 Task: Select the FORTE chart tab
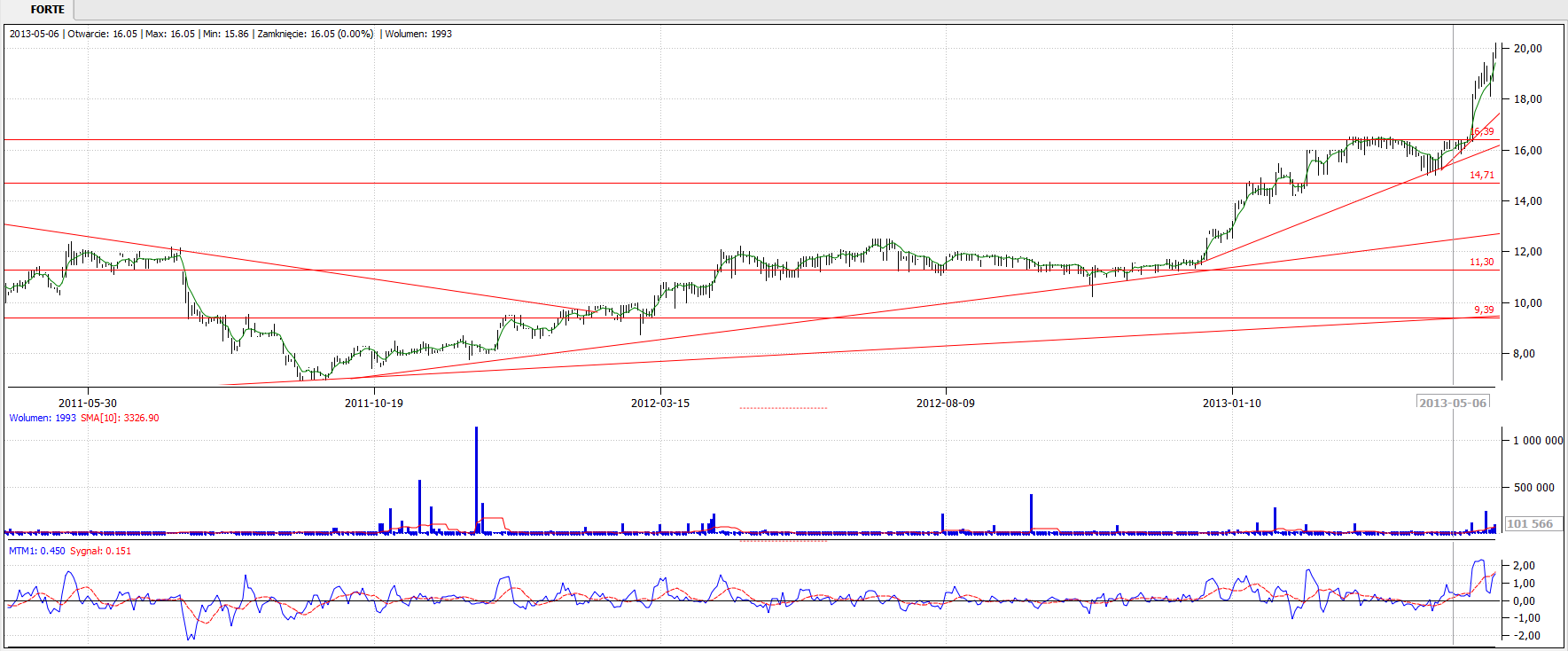[47, 10]
